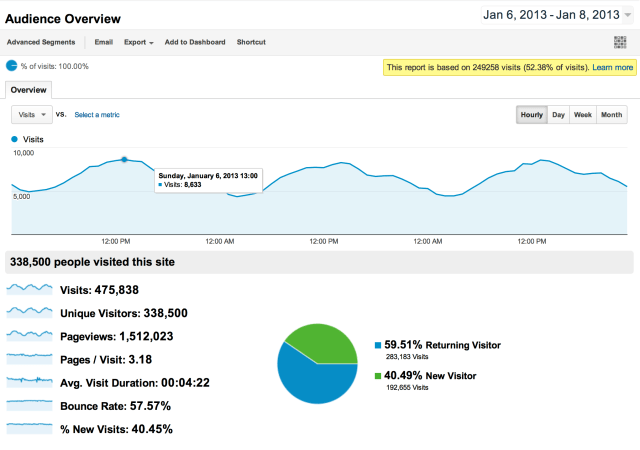Click the Audience Overview title
This screenshot has width=640, height=450.
tap(63, 19)
